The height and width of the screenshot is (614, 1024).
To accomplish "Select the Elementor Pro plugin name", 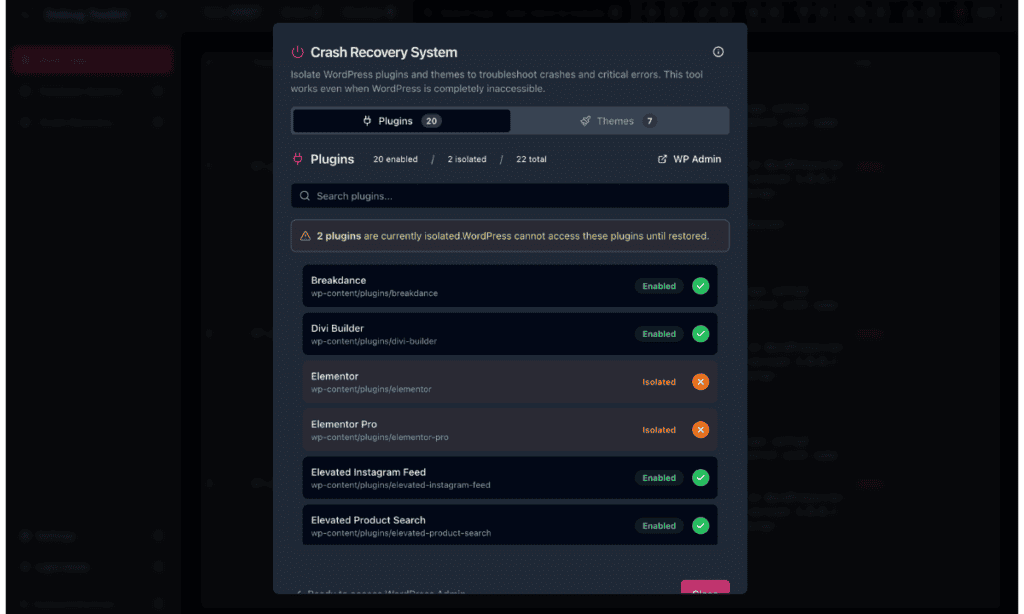I will pos(344,424).
